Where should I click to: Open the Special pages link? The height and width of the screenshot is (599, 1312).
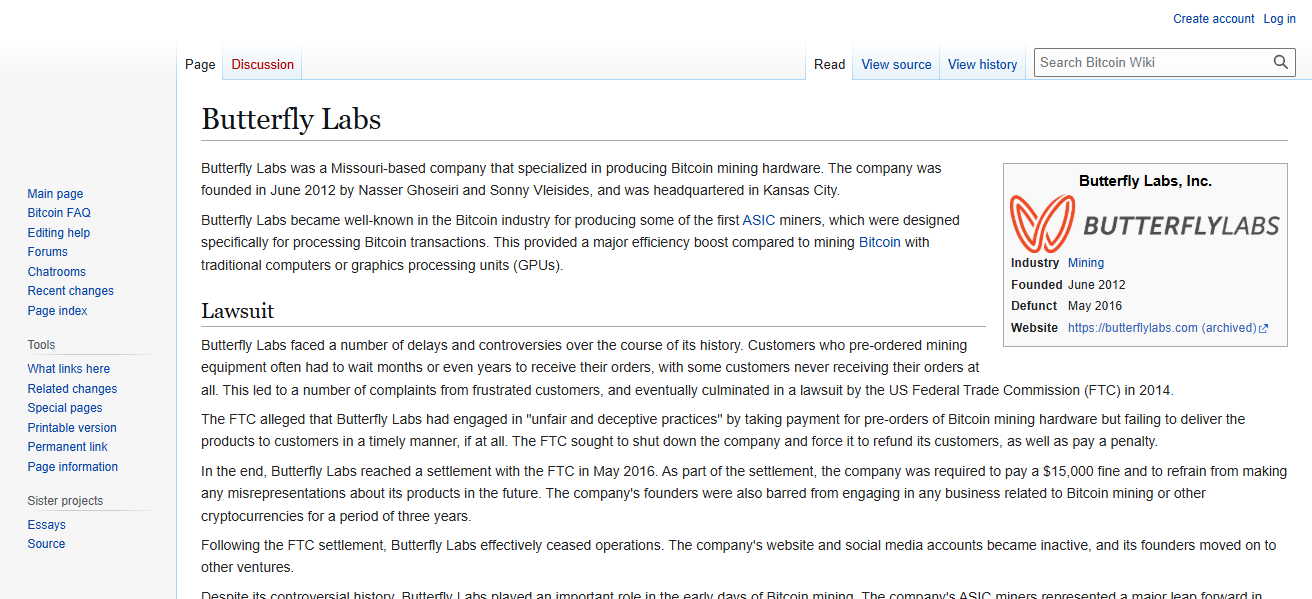(64, 407)
